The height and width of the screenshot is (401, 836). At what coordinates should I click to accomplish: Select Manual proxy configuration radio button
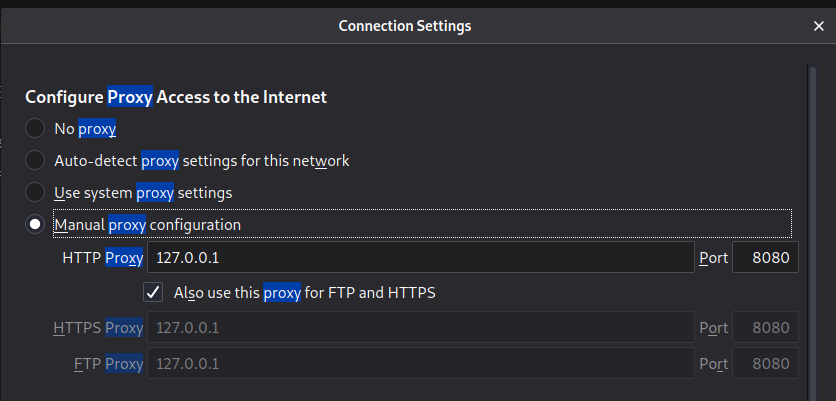(35, 225)
